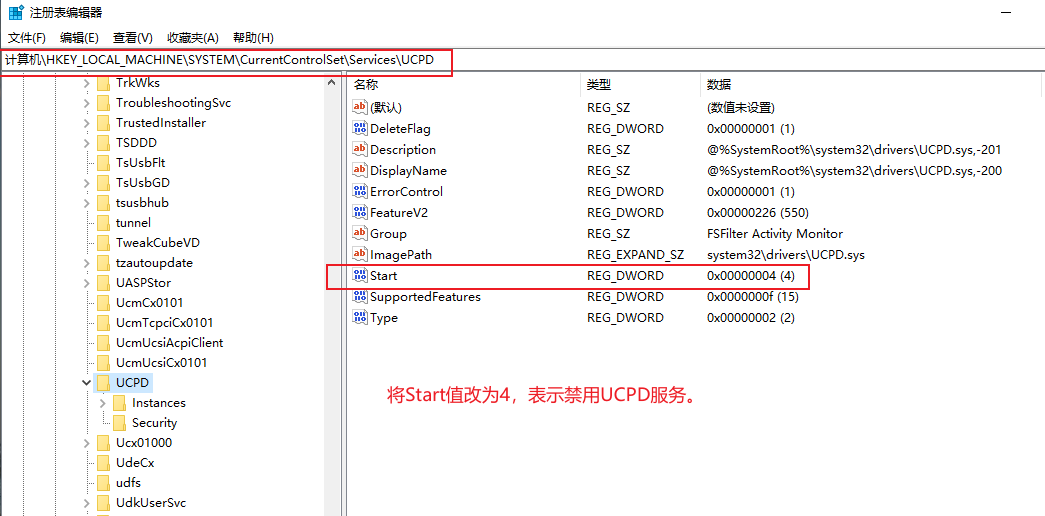The width and height of the screenshot is (1045, 516).
Task: Click the 0x0000000f (15) data cell
Action: coord(753,297)
